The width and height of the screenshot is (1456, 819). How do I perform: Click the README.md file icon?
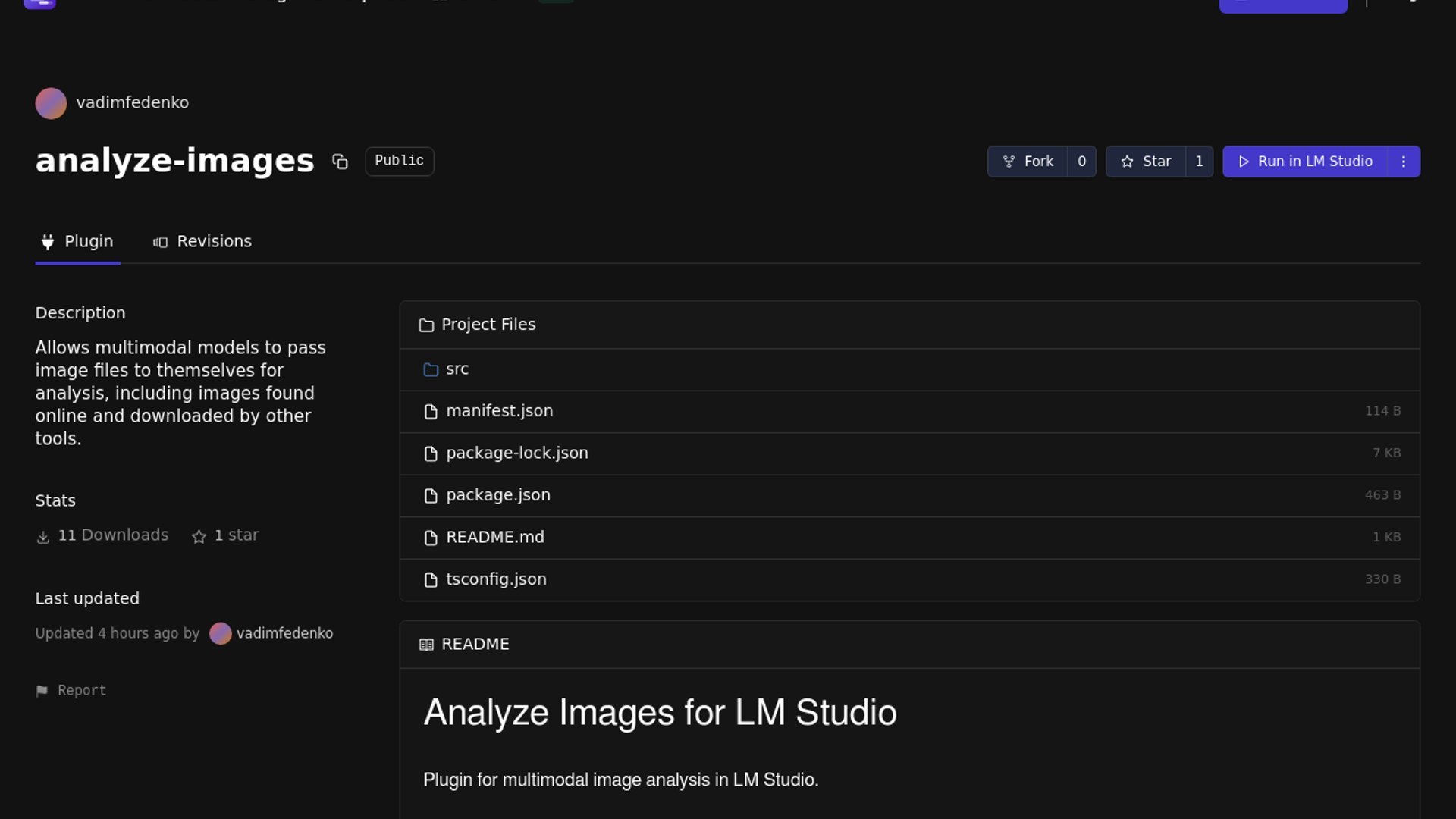(431, 538)
